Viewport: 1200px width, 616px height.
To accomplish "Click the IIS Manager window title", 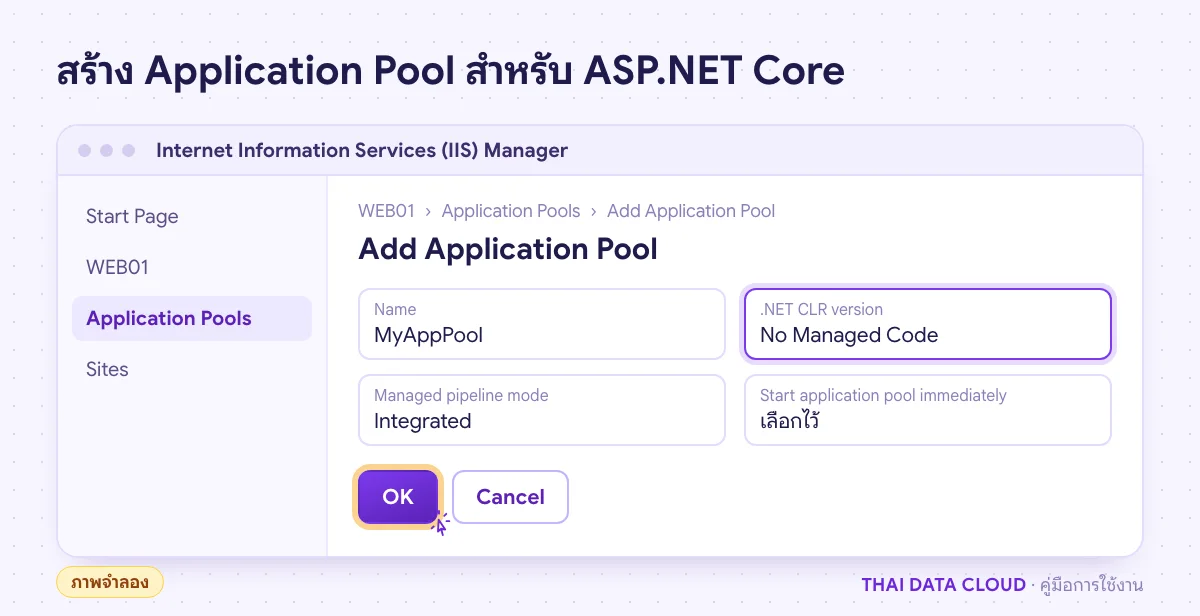I will (x=362, y=151).
